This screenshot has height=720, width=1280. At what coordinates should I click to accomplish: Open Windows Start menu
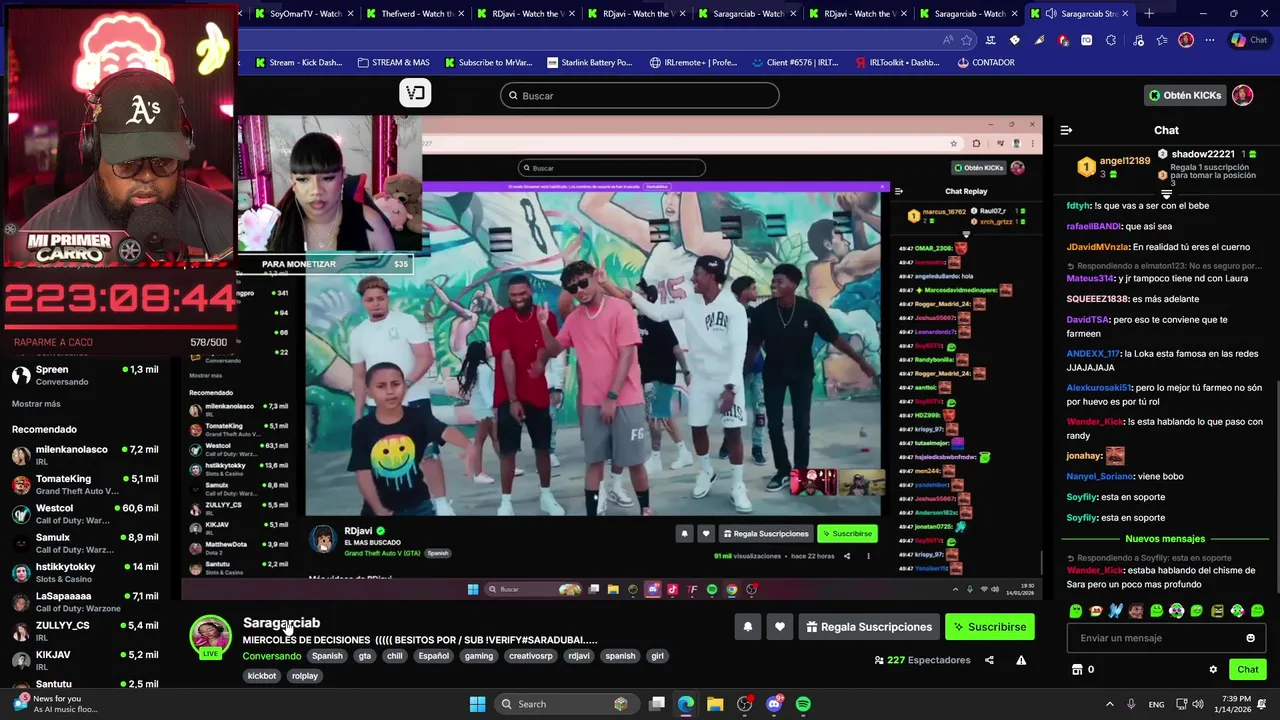[x=477, y=704]
